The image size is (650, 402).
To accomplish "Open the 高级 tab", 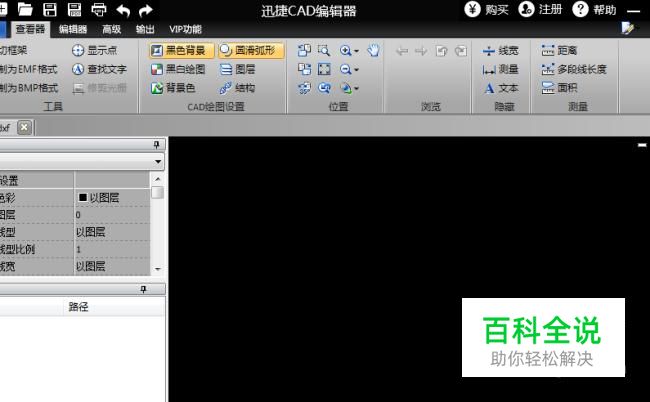I will pyautogui.click(x=112, y=29).
